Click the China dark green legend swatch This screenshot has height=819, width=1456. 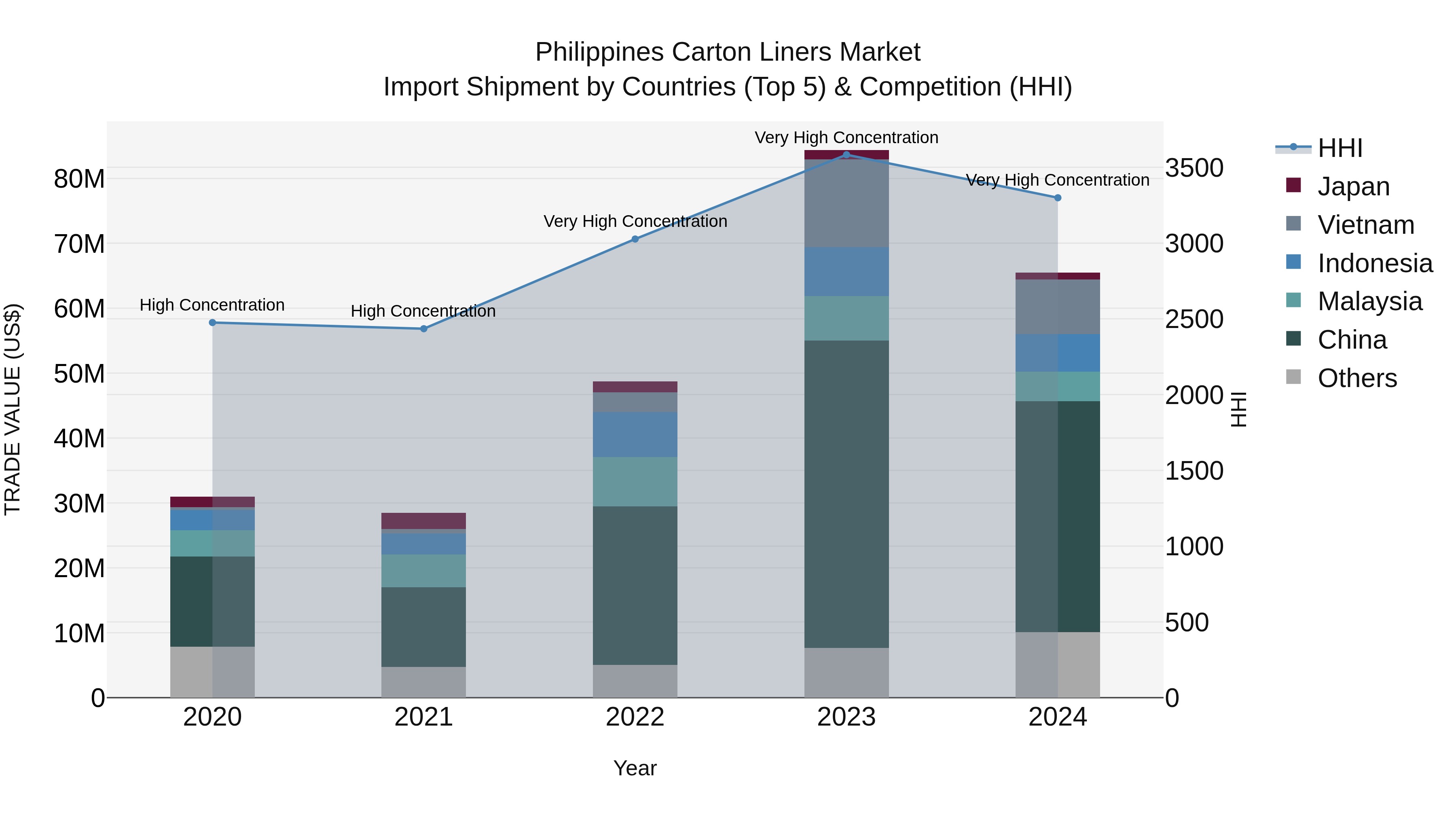(1293, 338)
